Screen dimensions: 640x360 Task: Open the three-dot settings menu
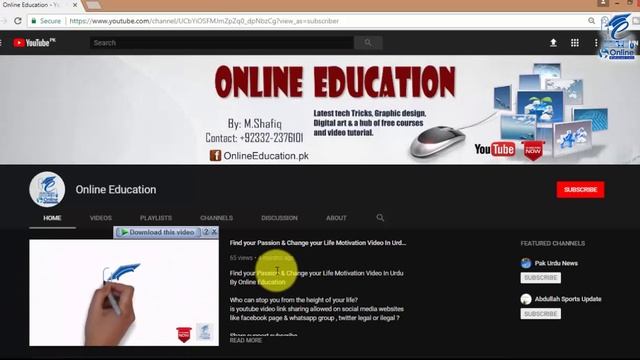(596, 42)
